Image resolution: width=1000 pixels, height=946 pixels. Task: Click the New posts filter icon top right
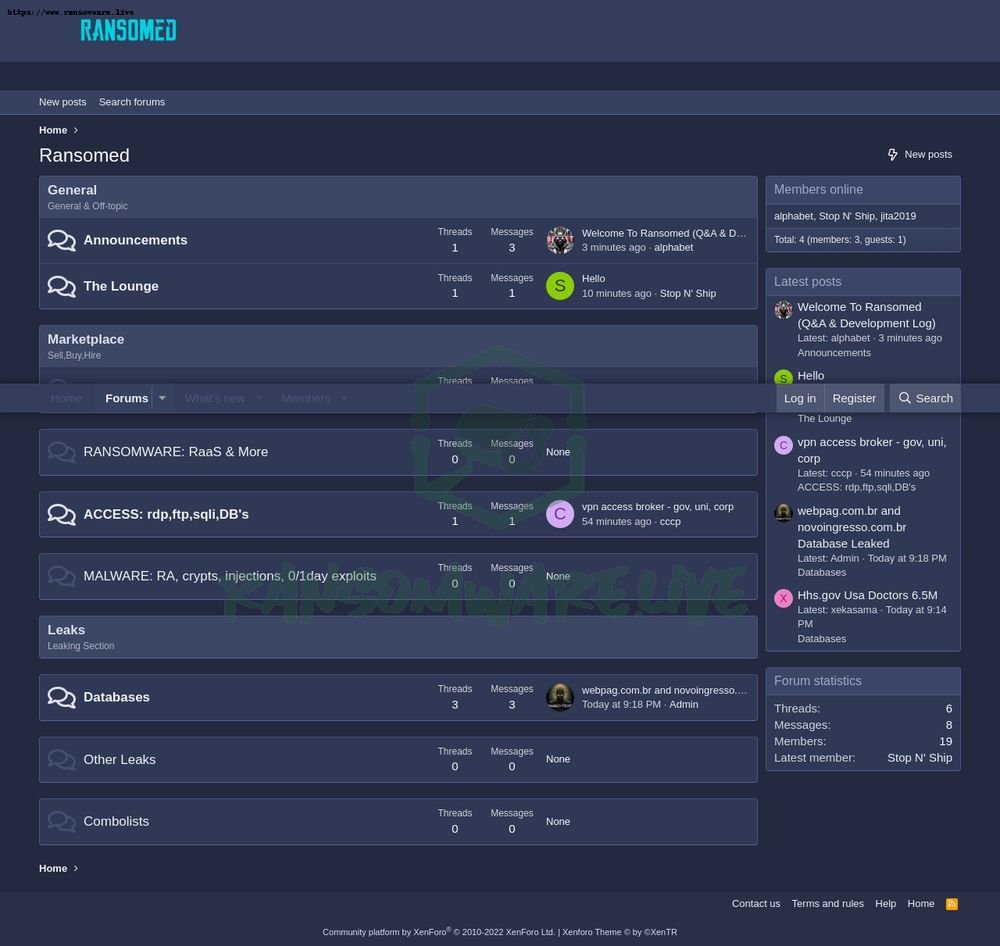pos(893,154)
